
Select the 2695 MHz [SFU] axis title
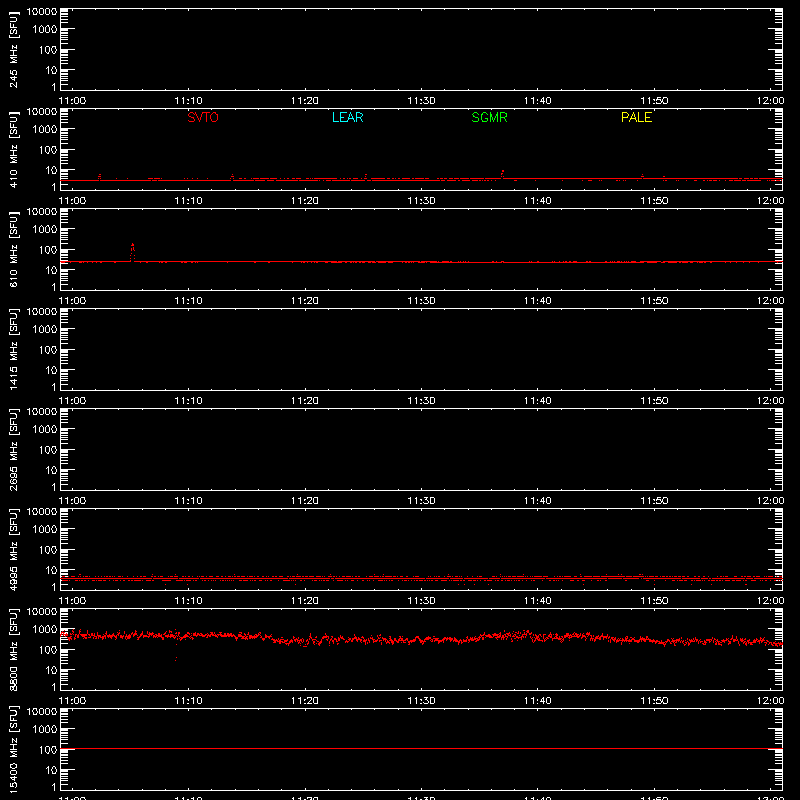tap(13, 449)
